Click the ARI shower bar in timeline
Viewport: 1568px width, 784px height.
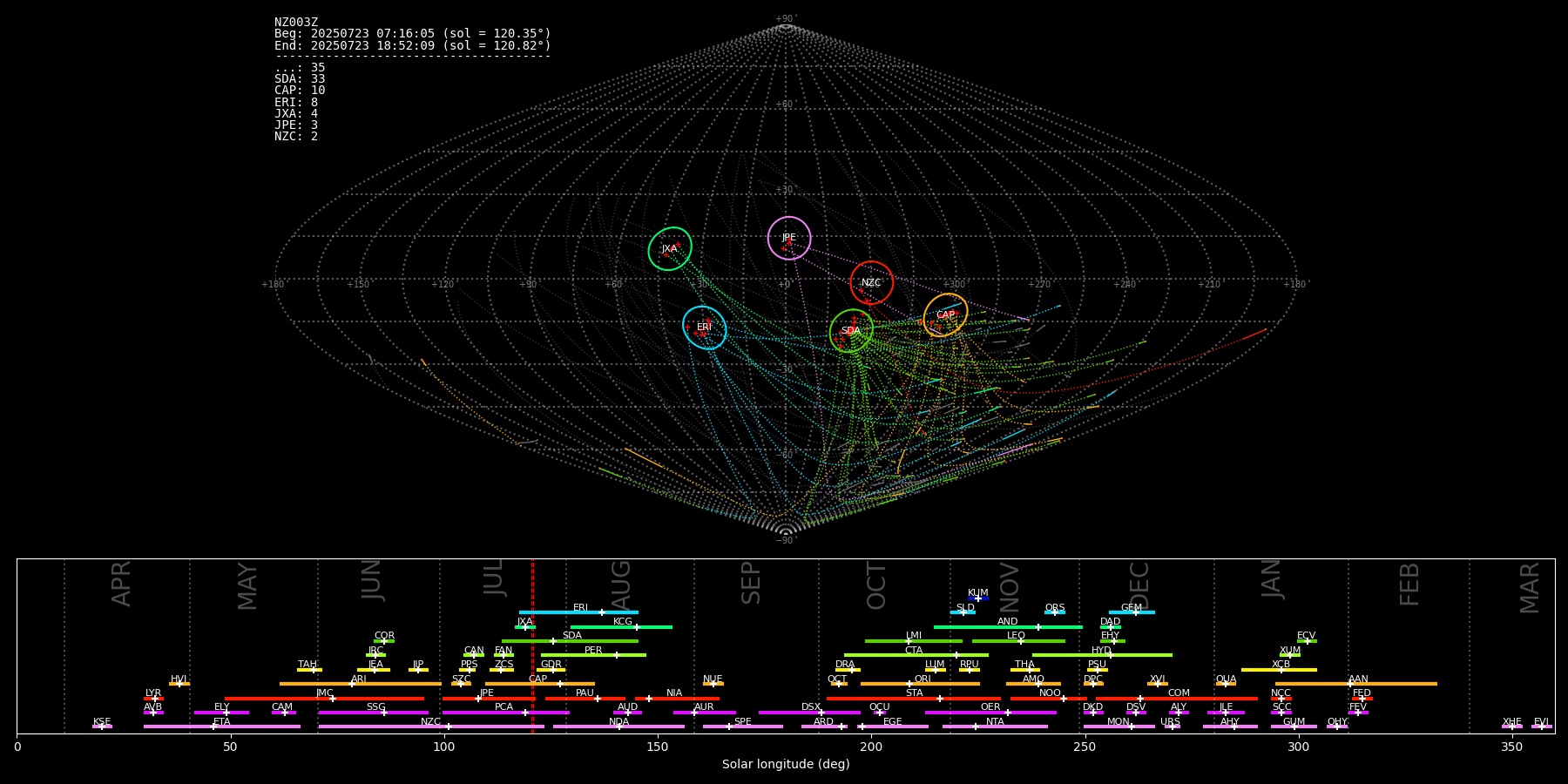[x=361, y=684]
